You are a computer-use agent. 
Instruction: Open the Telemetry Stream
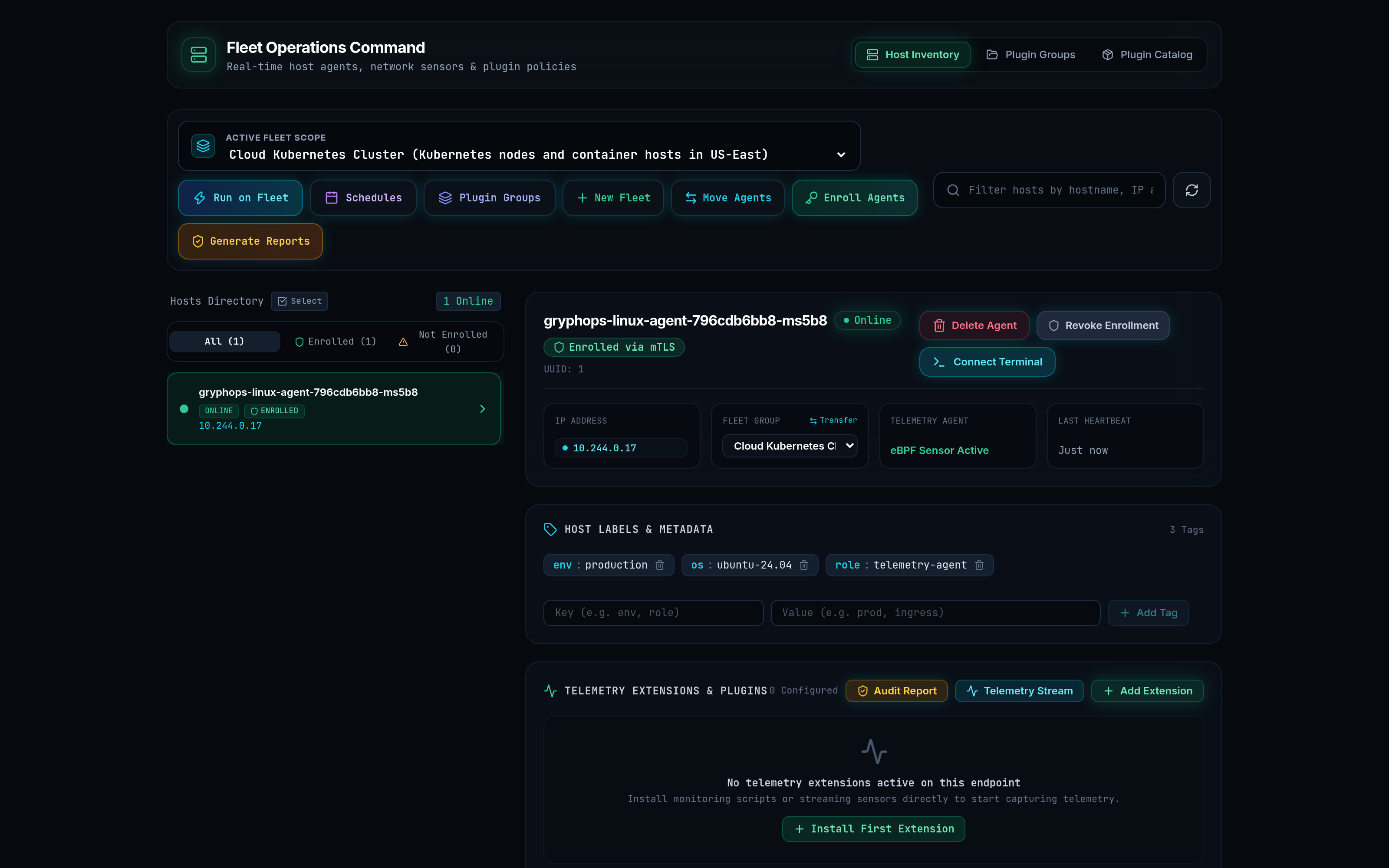pyautogui.click(x=1019, y=691)
